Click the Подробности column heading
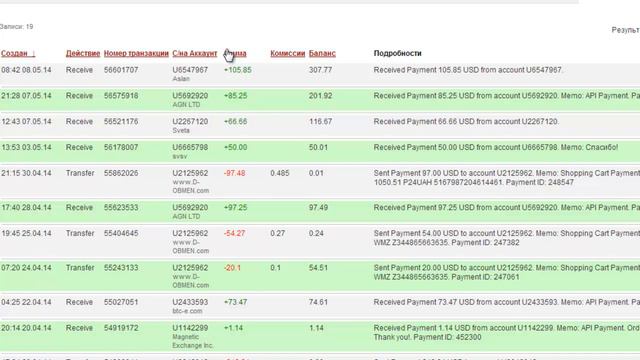The height and width of the screenshot is (360, 640). point(398,53)
